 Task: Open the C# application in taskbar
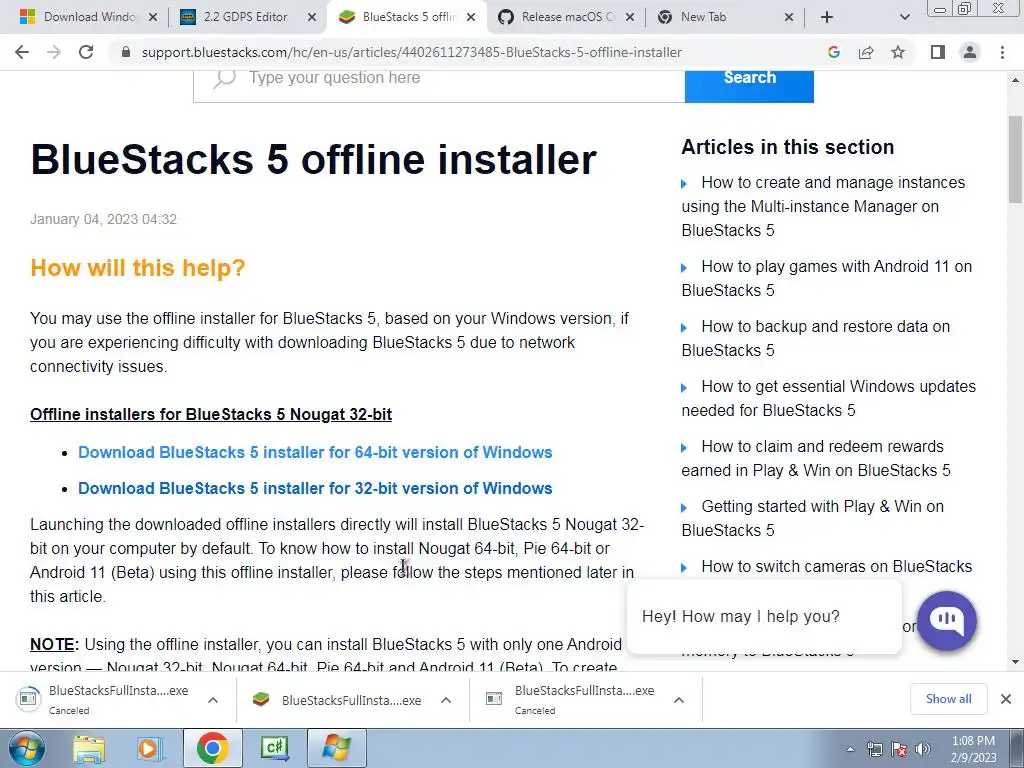(274, 748)
